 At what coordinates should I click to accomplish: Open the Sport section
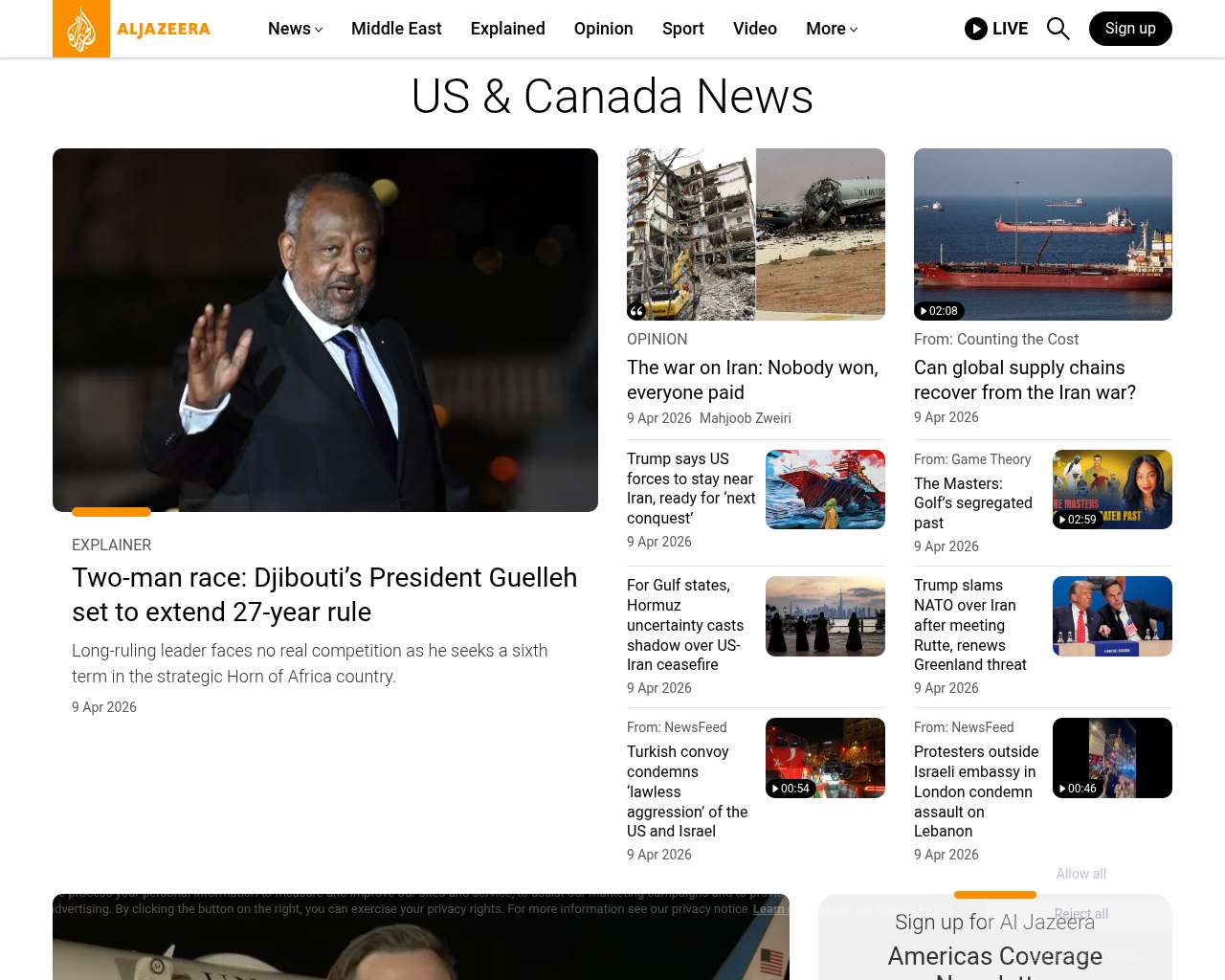[x=683, y=29]
